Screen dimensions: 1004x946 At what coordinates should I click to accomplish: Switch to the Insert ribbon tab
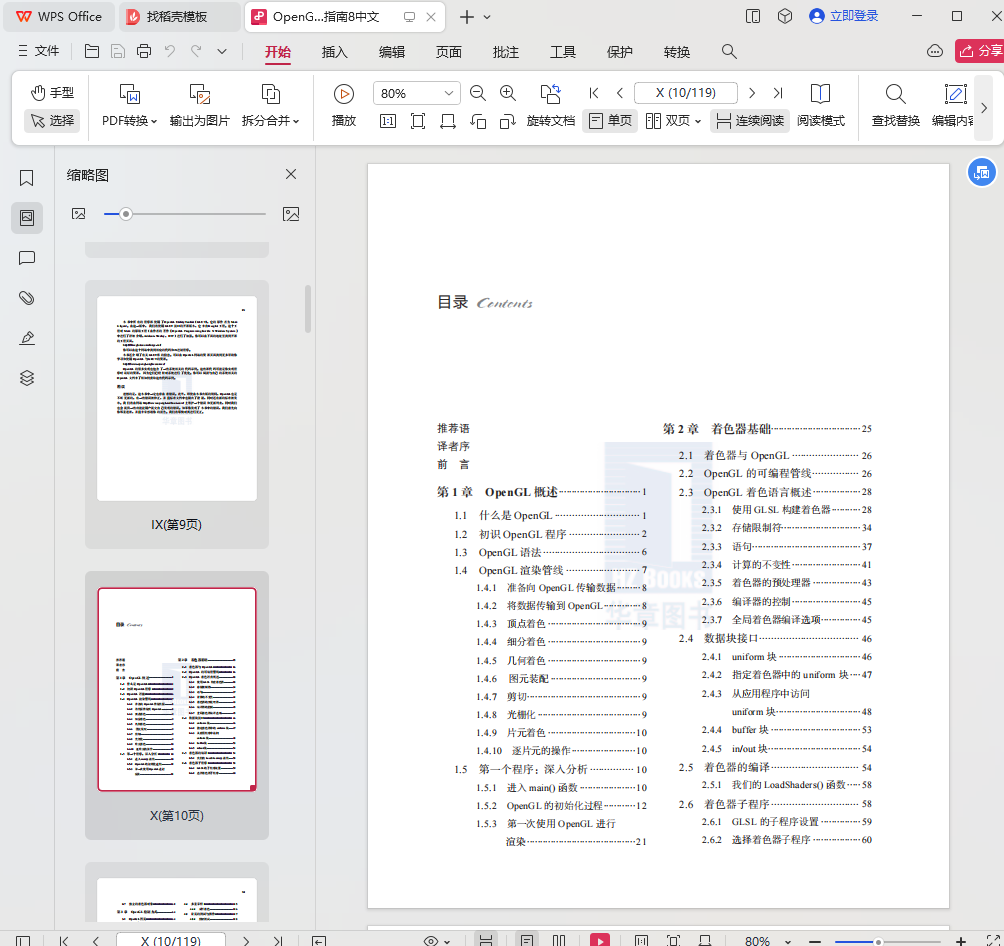coord(334,52)
